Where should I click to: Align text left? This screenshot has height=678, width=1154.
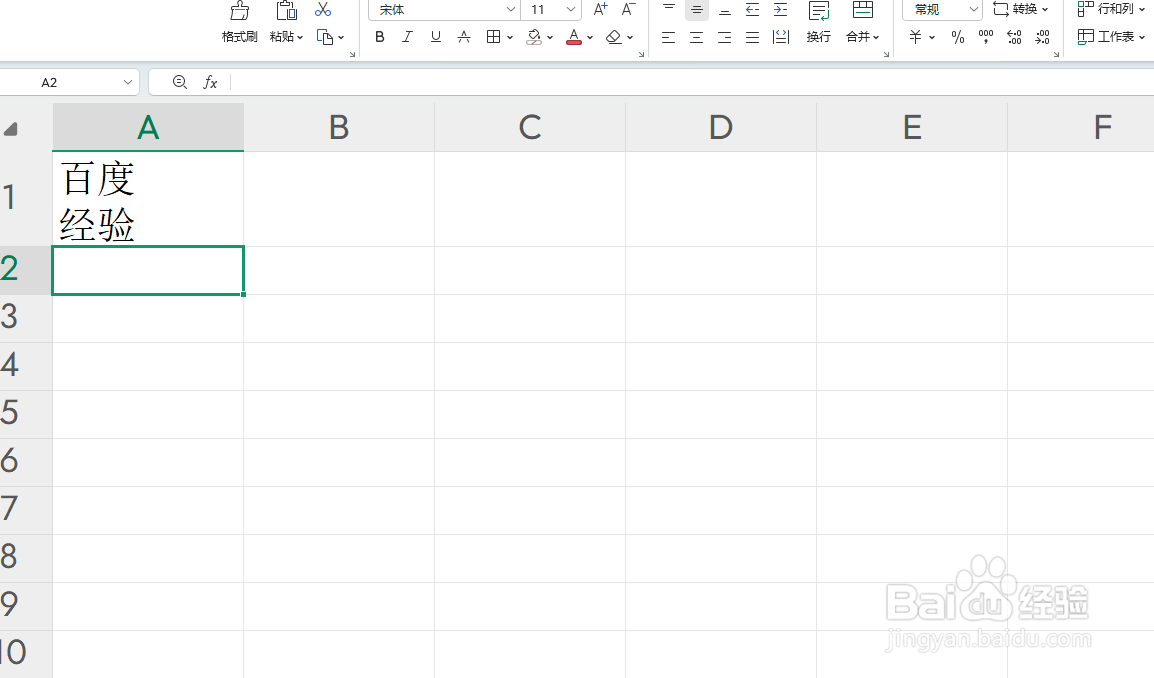(x=668, y=37)
